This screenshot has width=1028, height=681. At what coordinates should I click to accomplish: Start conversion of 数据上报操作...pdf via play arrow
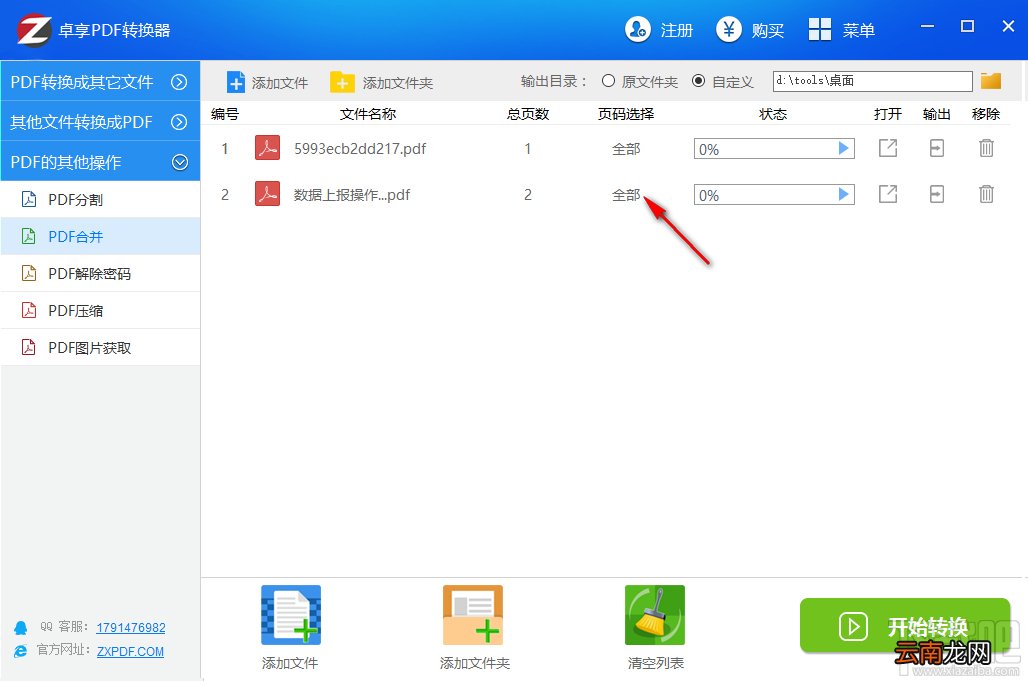click(844, 194)
